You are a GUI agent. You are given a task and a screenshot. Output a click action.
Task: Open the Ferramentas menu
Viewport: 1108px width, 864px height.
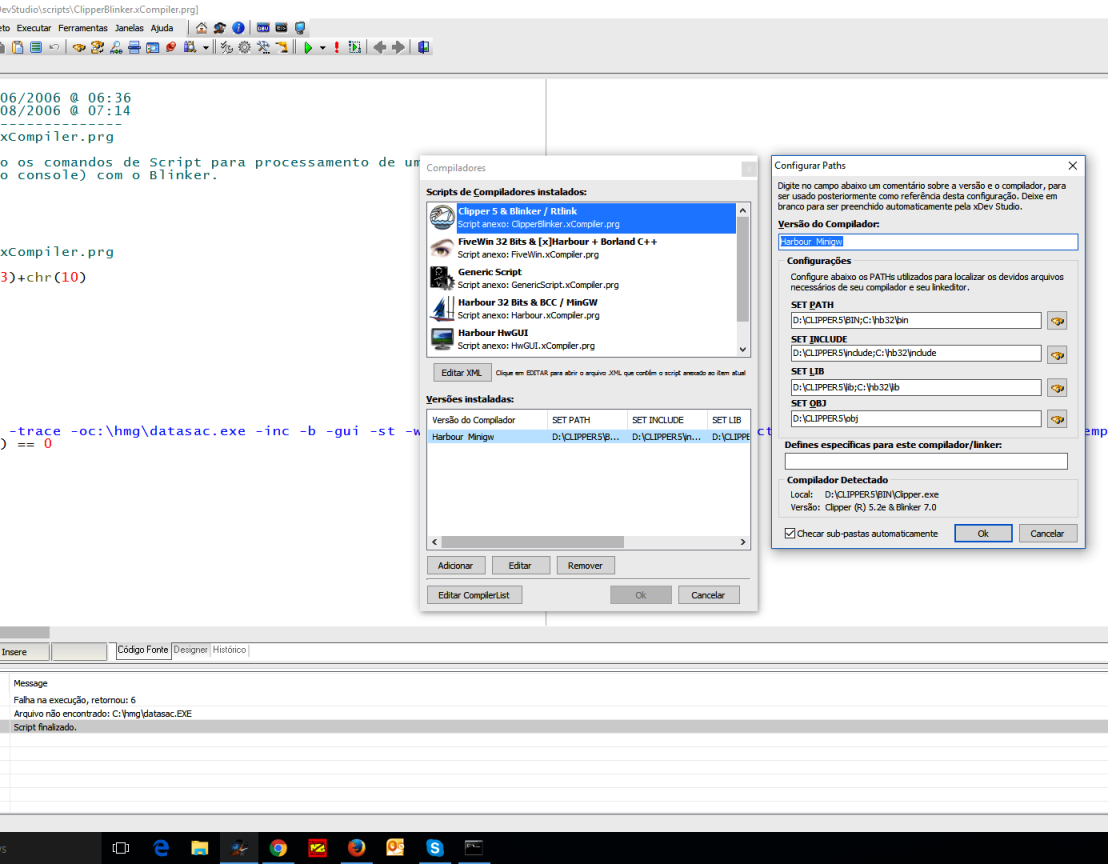(x=84, y=28)
